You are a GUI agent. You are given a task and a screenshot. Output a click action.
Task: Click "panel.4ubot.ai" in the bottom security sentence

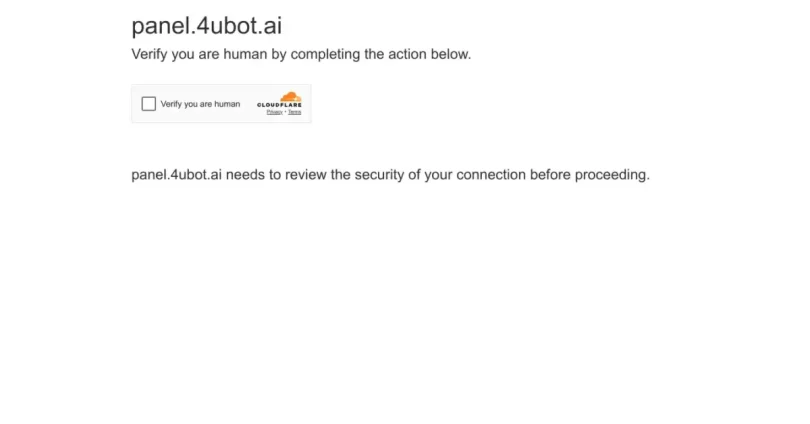(x=176, y=175)
